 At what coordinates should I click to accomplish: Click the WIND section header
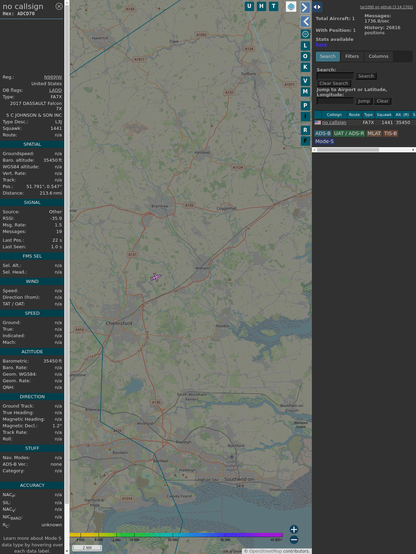pos(32,281)
